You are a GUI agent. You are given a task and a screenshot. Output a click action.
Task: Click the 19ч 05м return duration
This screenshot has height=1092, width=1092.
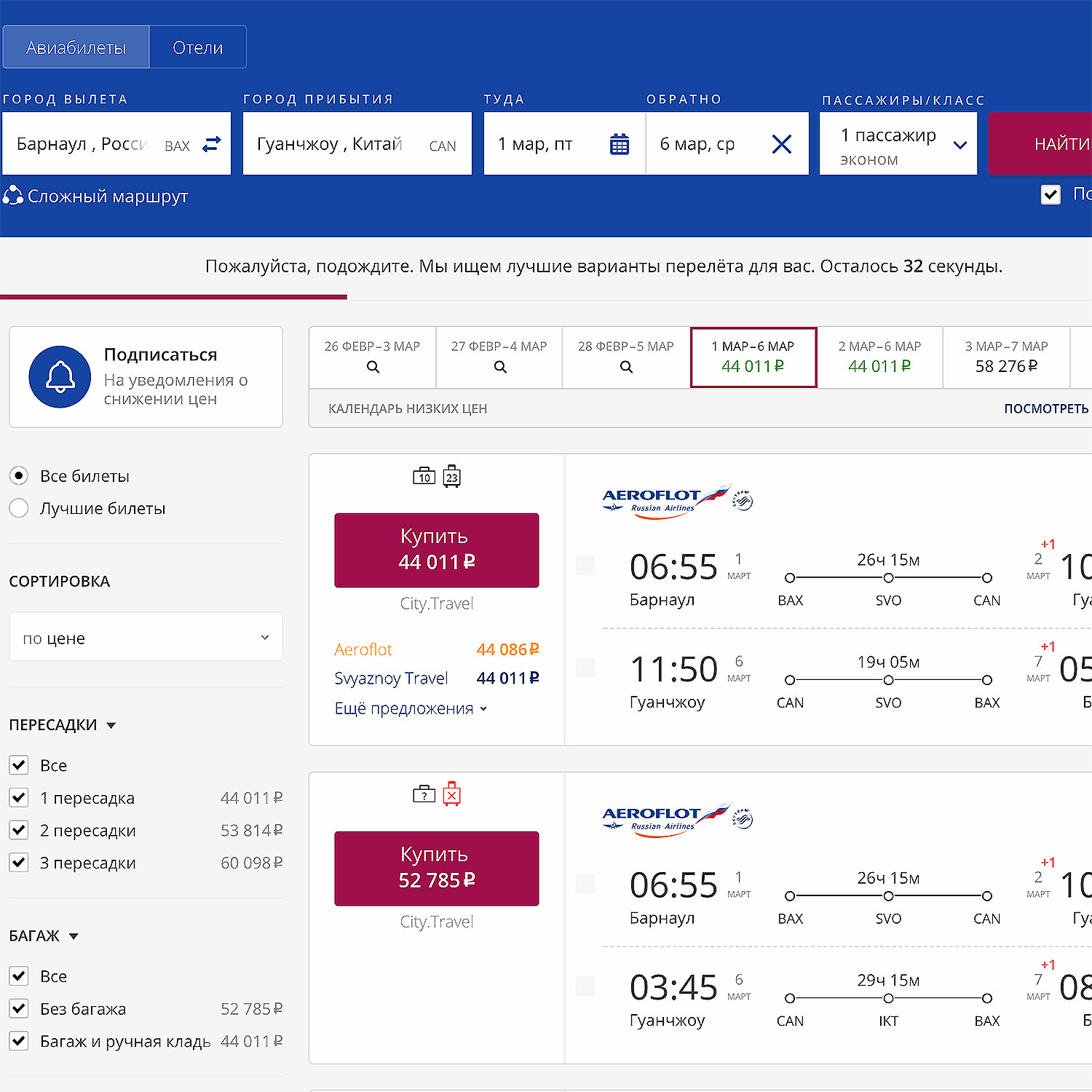click(888, 662)
